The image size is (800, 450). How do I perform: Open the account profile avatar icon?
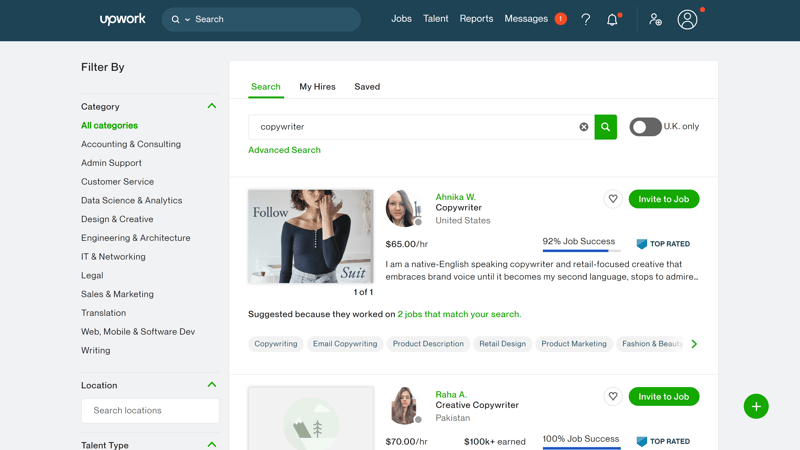coord(687,19)
